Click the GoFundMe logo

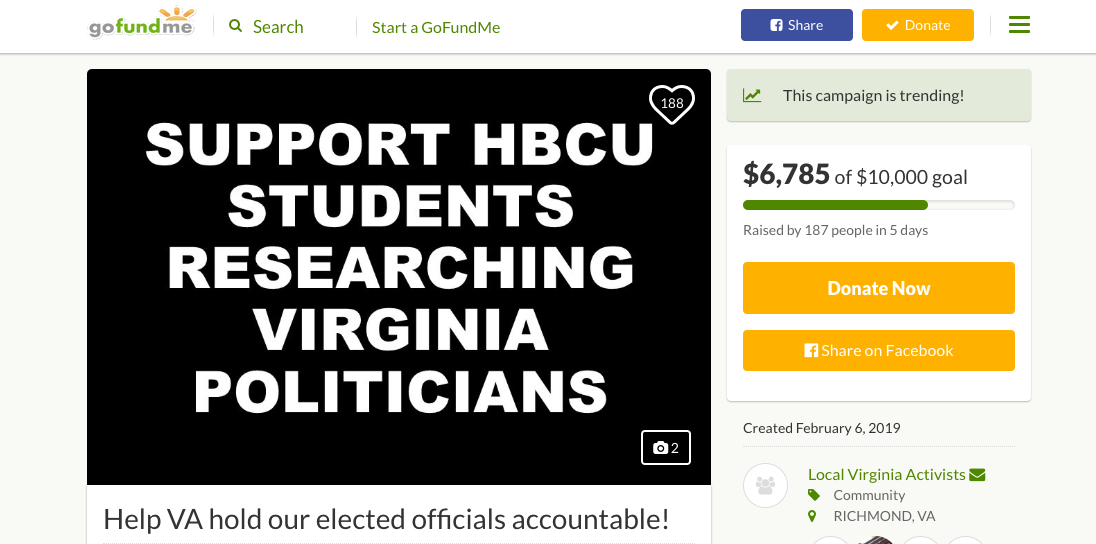pos(141,24)
